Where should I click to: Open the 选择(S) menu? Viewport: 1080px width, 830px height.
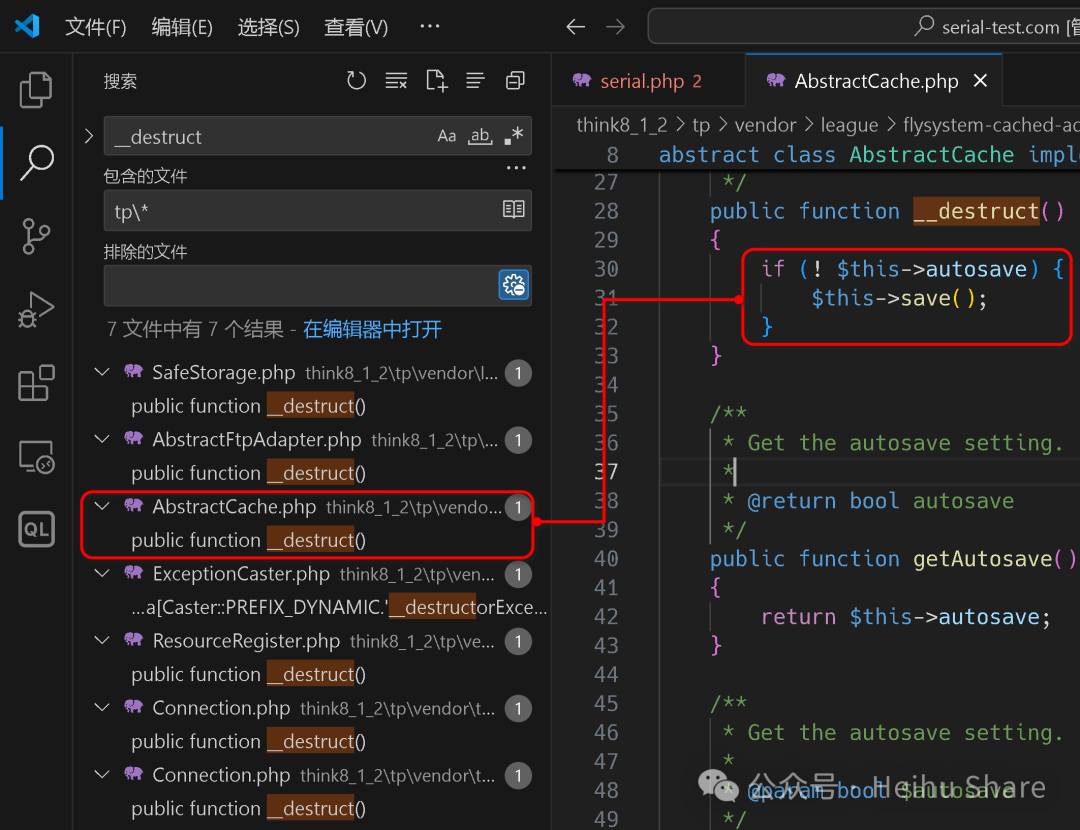point(269,27)
